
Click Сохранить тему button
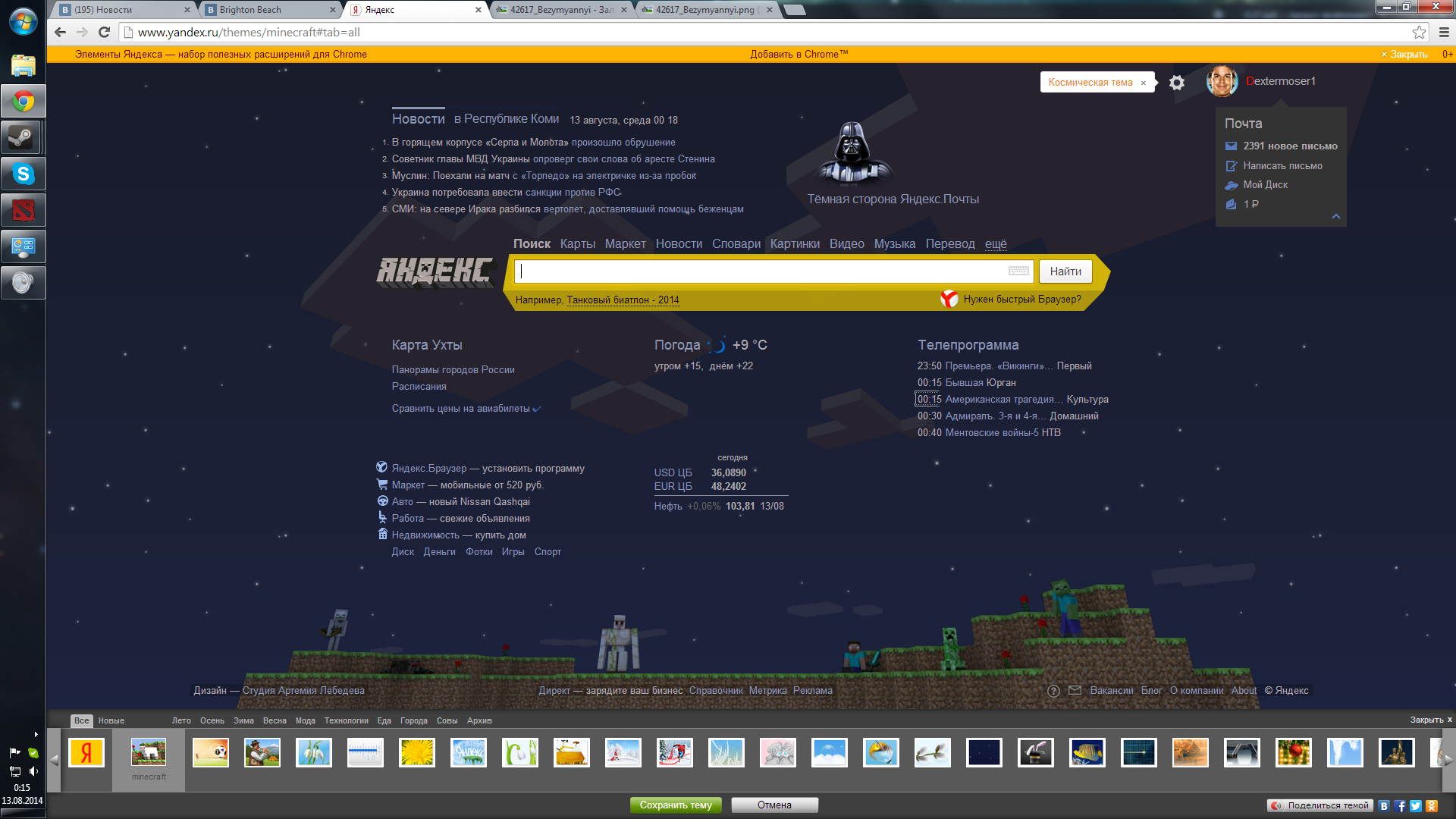point(676,805)
